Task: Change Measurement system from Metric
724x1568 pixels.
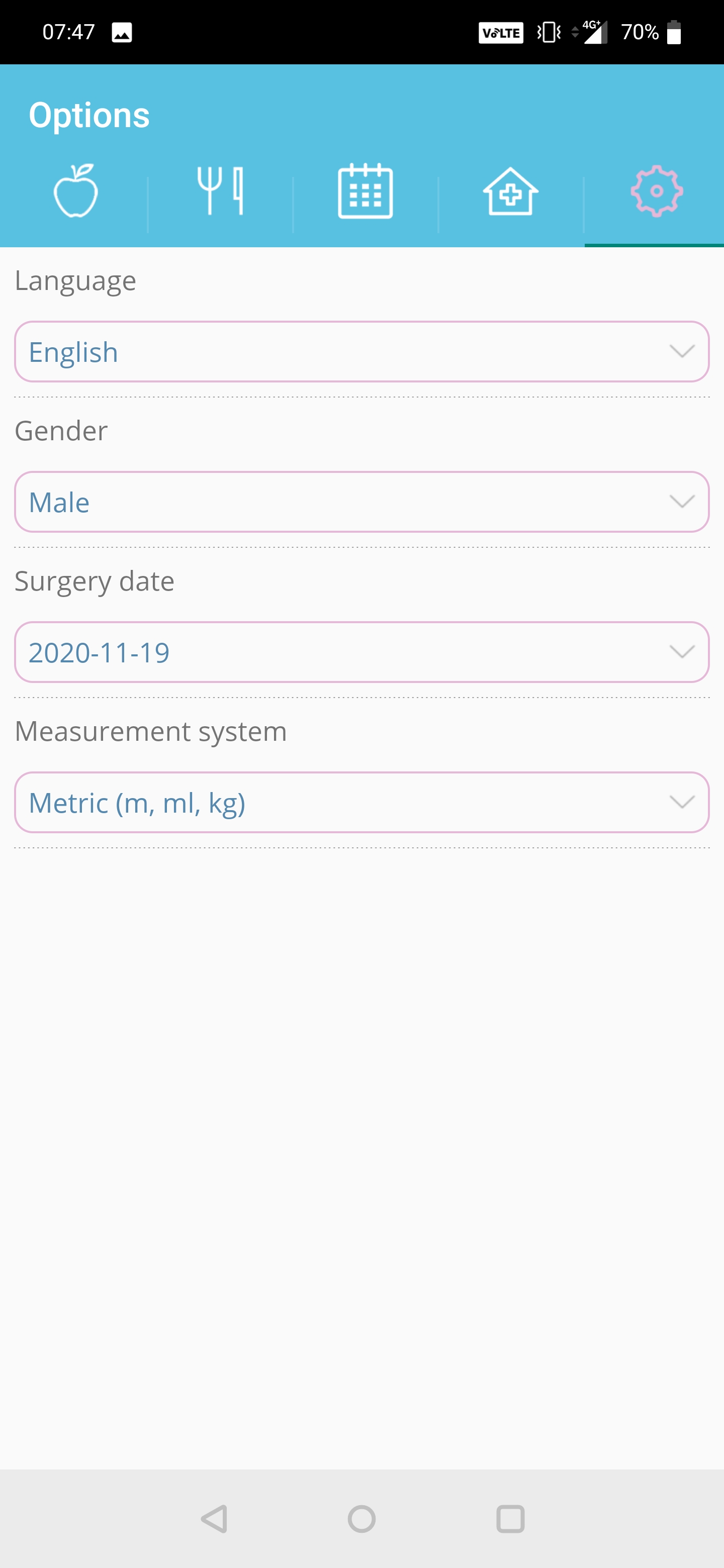Action: coord(361,803)
